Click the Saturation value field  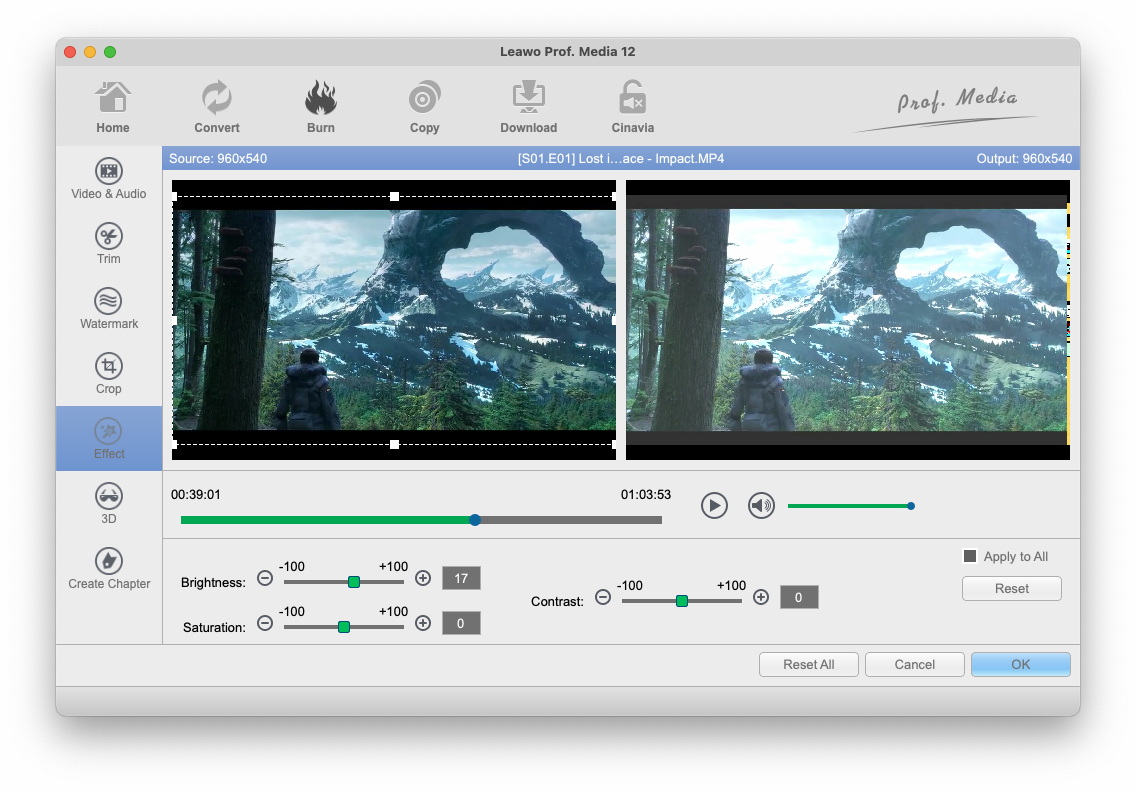[x=461, y=623]
